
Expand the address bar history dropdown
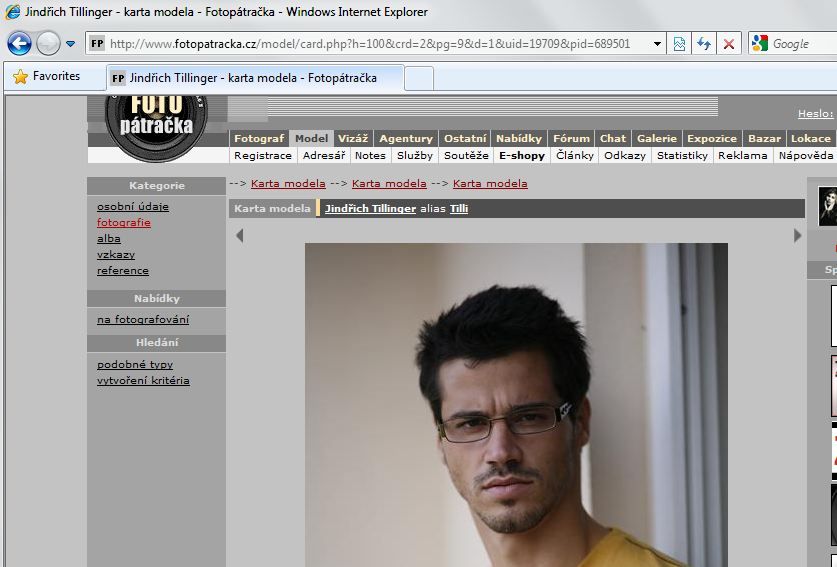[657, 44]
